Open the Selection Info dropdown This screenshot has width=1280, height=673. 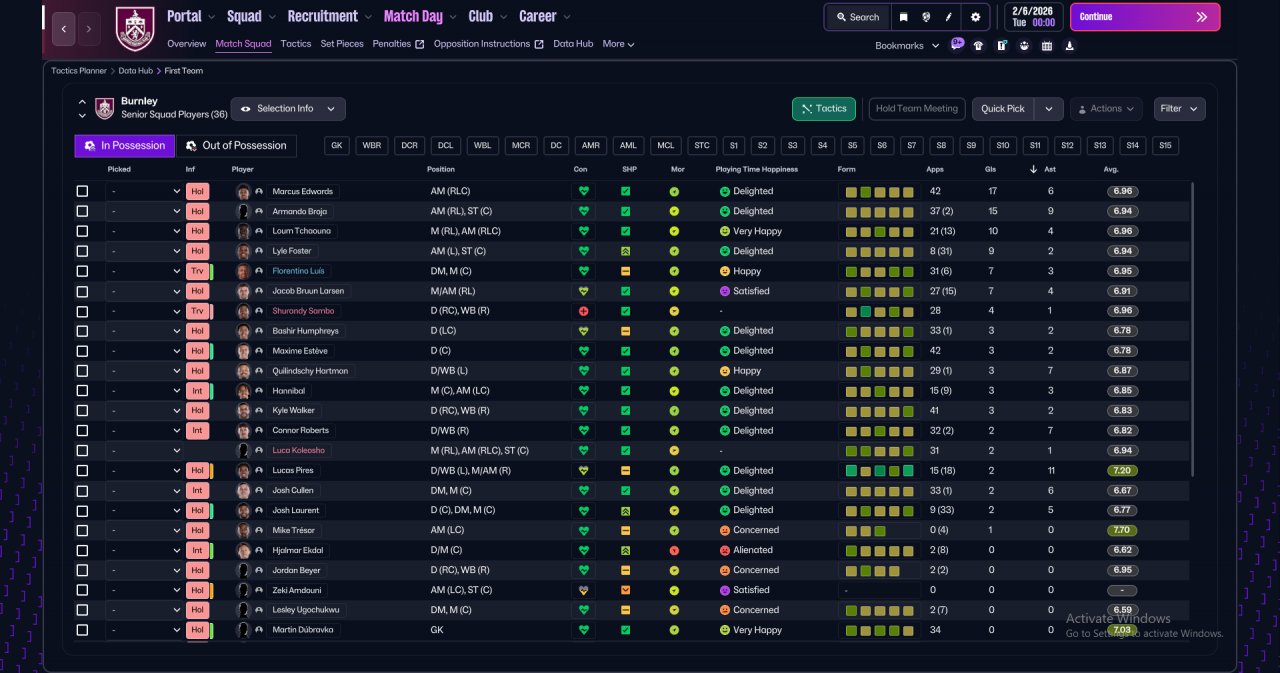pos(288,109)
